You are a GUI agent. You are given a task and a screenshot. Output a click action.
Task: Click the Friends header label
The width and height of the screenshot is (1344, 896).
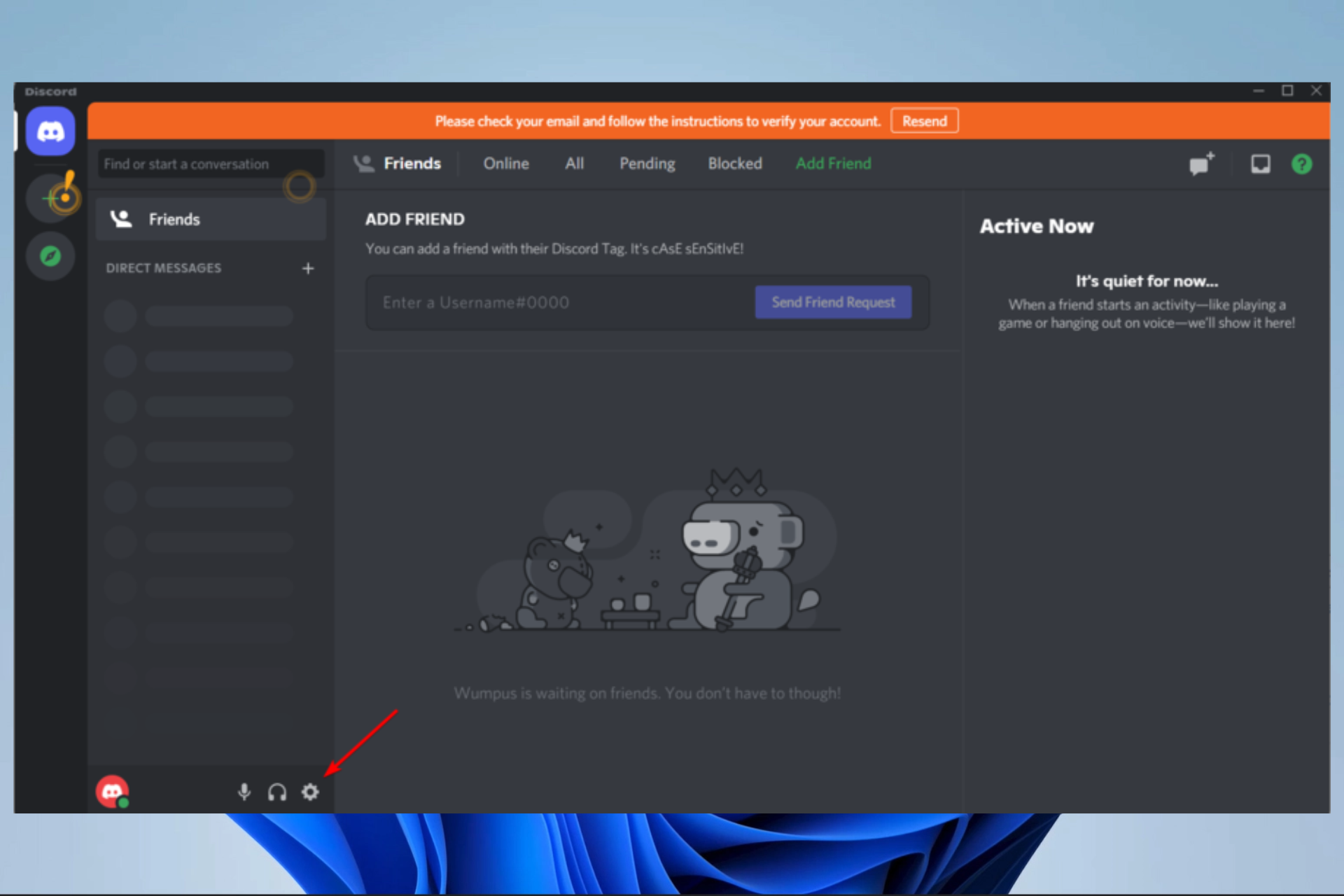pos(412,164)
